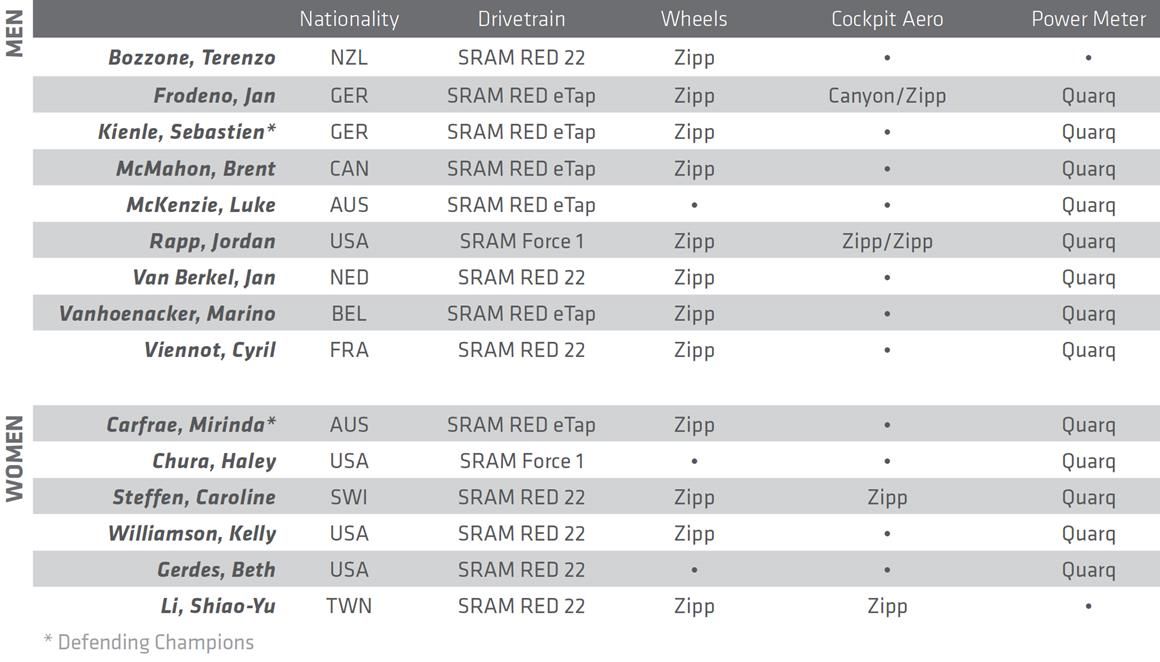The image size is (1160, 662).
Task: Select the Drivetrain column header
Action: [x=521, y=19]
